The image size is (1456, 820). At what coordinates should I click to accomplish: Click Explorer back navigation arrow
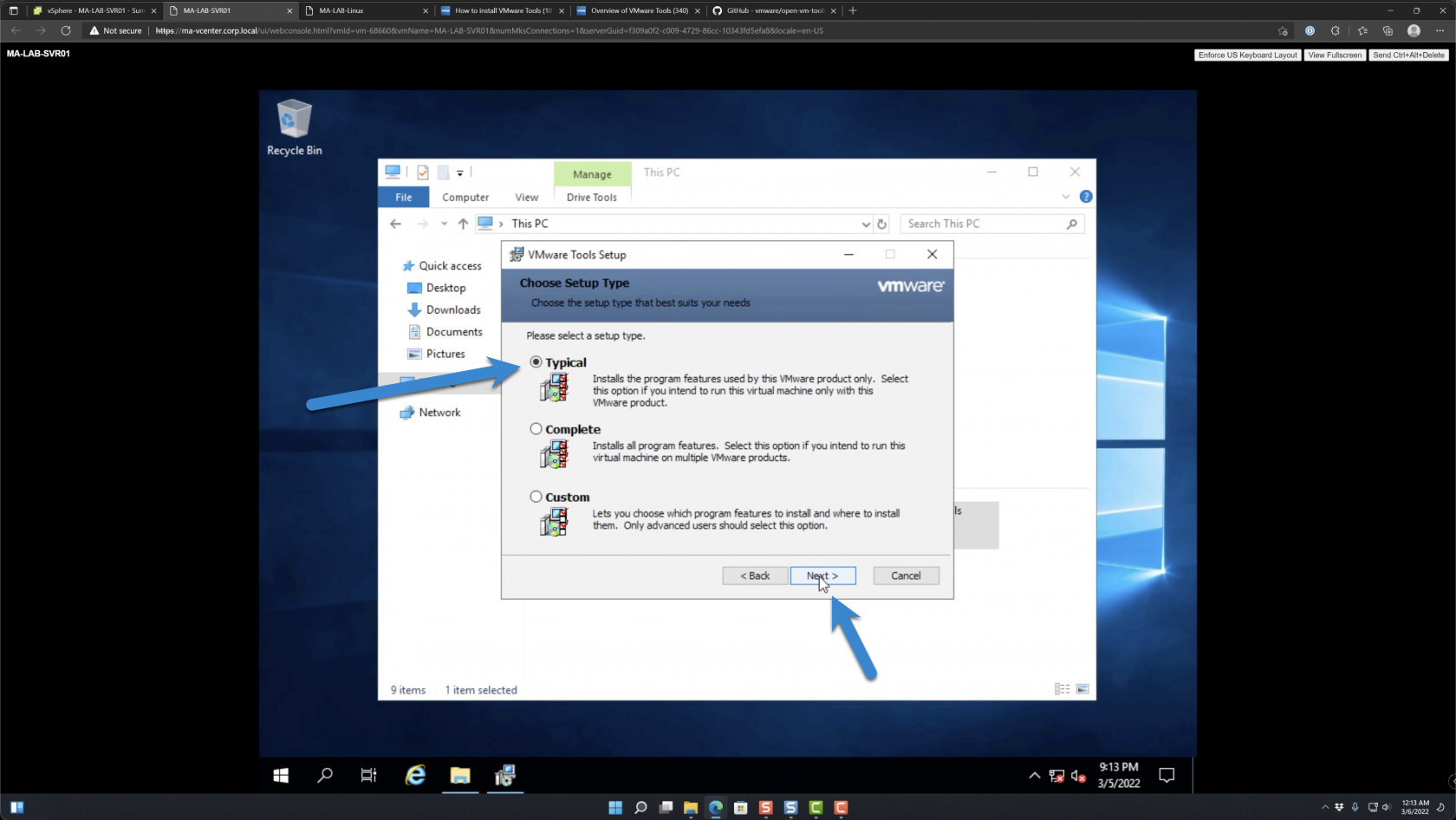pyautogui.click(x=396, y=224)
